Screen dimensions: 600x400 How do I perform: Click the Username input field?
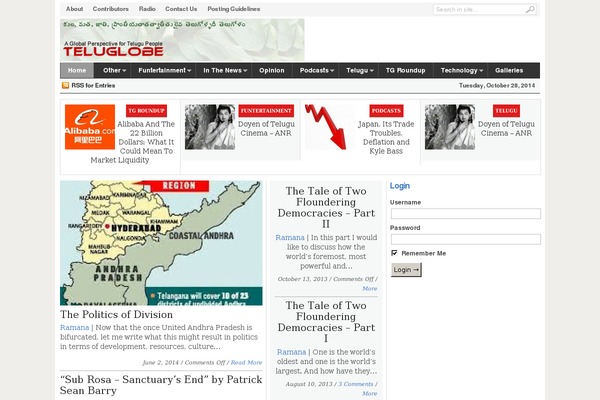[x=466, y=214]
